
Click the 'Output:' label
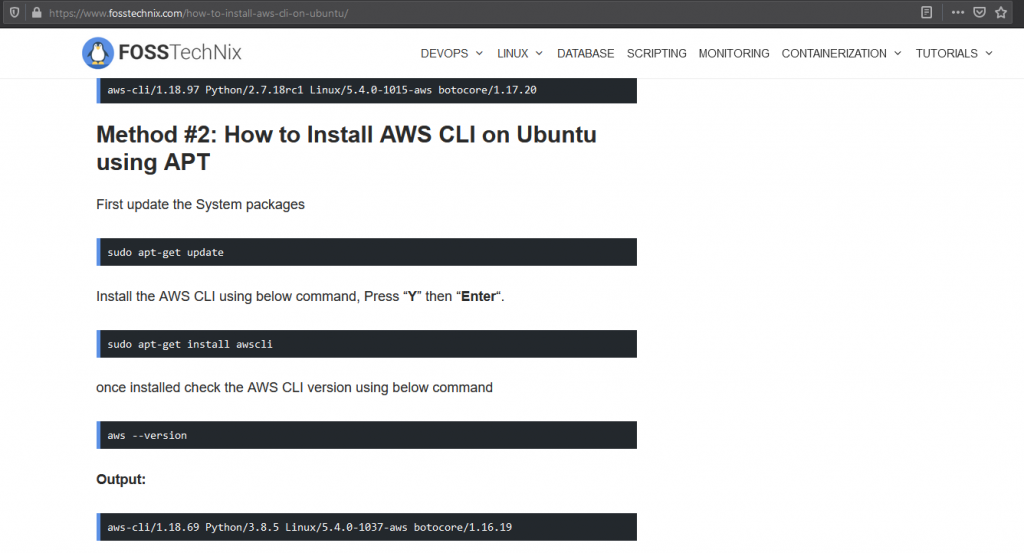pos(121,479)
